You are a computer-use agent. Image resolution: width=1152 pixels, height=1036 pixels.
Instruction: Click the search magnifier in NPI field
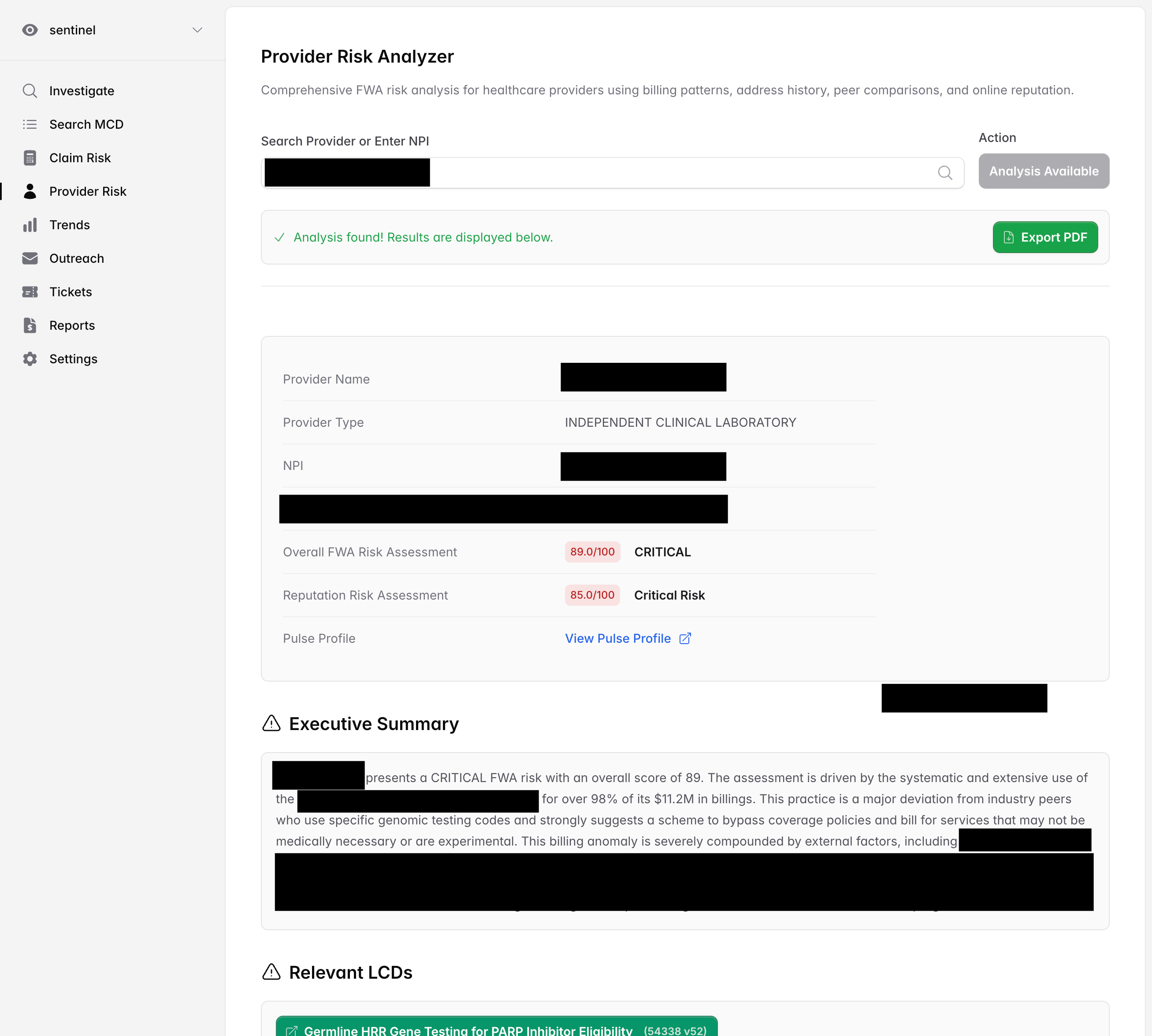coord(944,172)
